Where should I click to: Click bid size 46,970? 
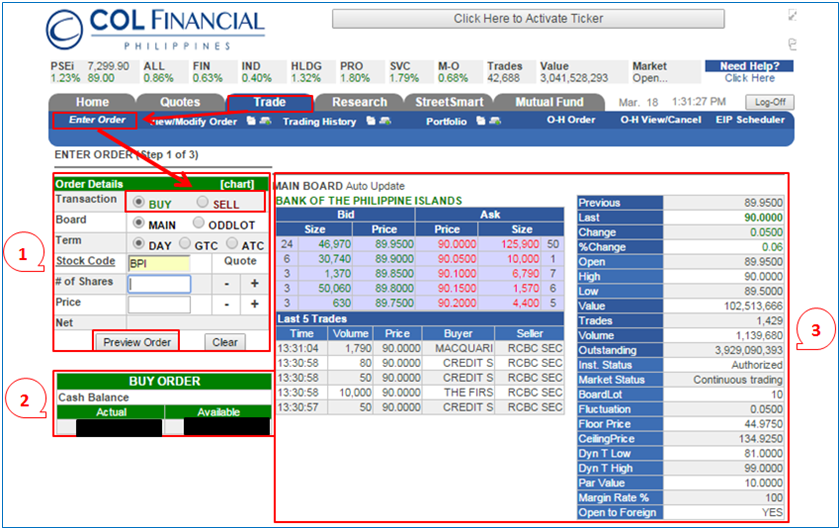point(335,244)
